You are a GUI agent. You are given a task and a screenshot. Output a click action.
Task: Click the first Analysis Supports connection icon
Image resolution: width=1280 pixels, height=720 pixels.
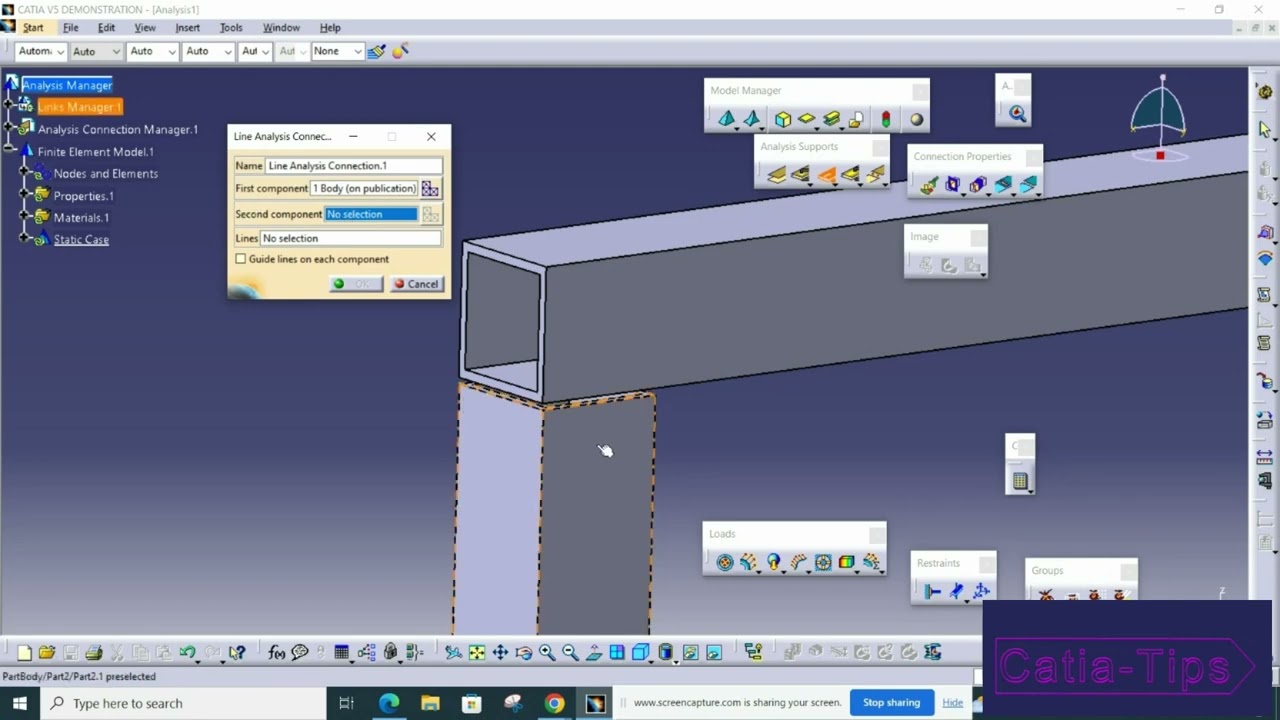pyautogui.click(x=776, y=175)
